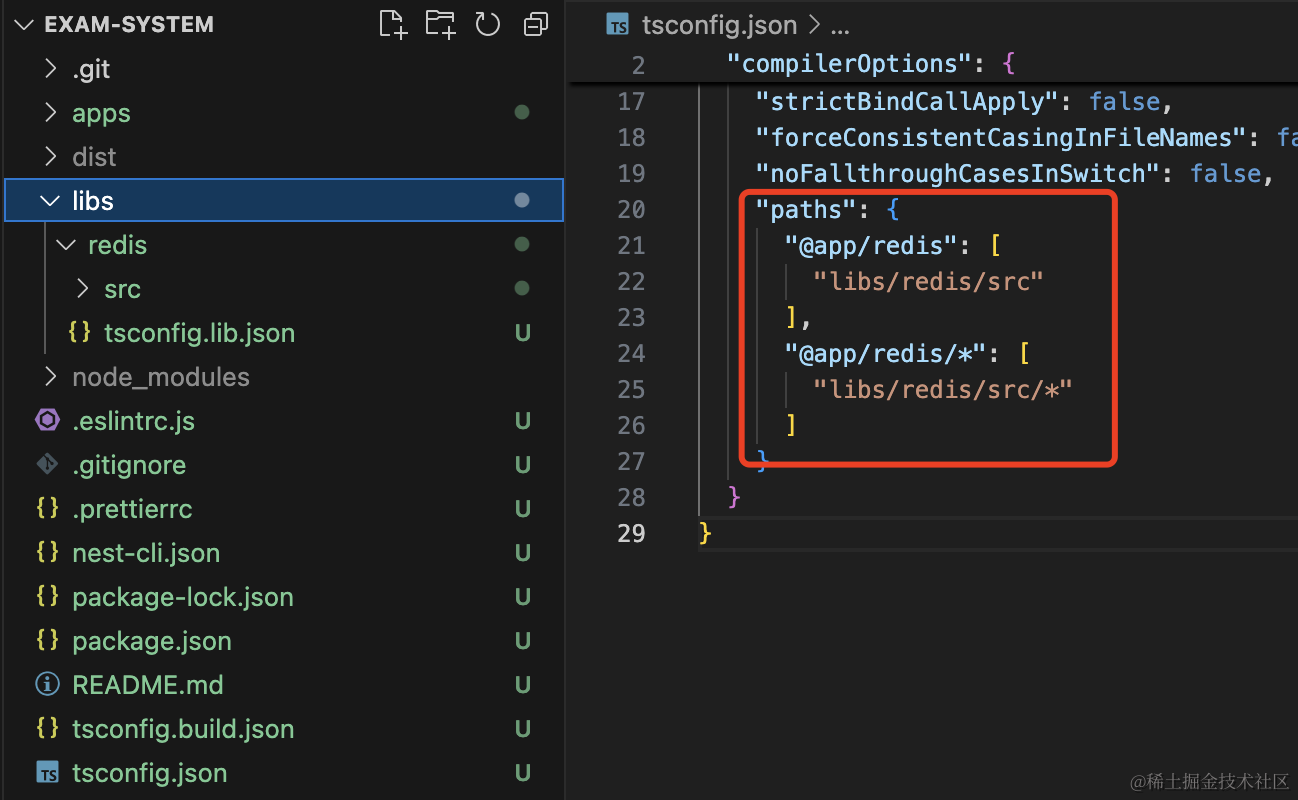
Task: Collapse the redis folder
Action: click(x=117, y=245)
